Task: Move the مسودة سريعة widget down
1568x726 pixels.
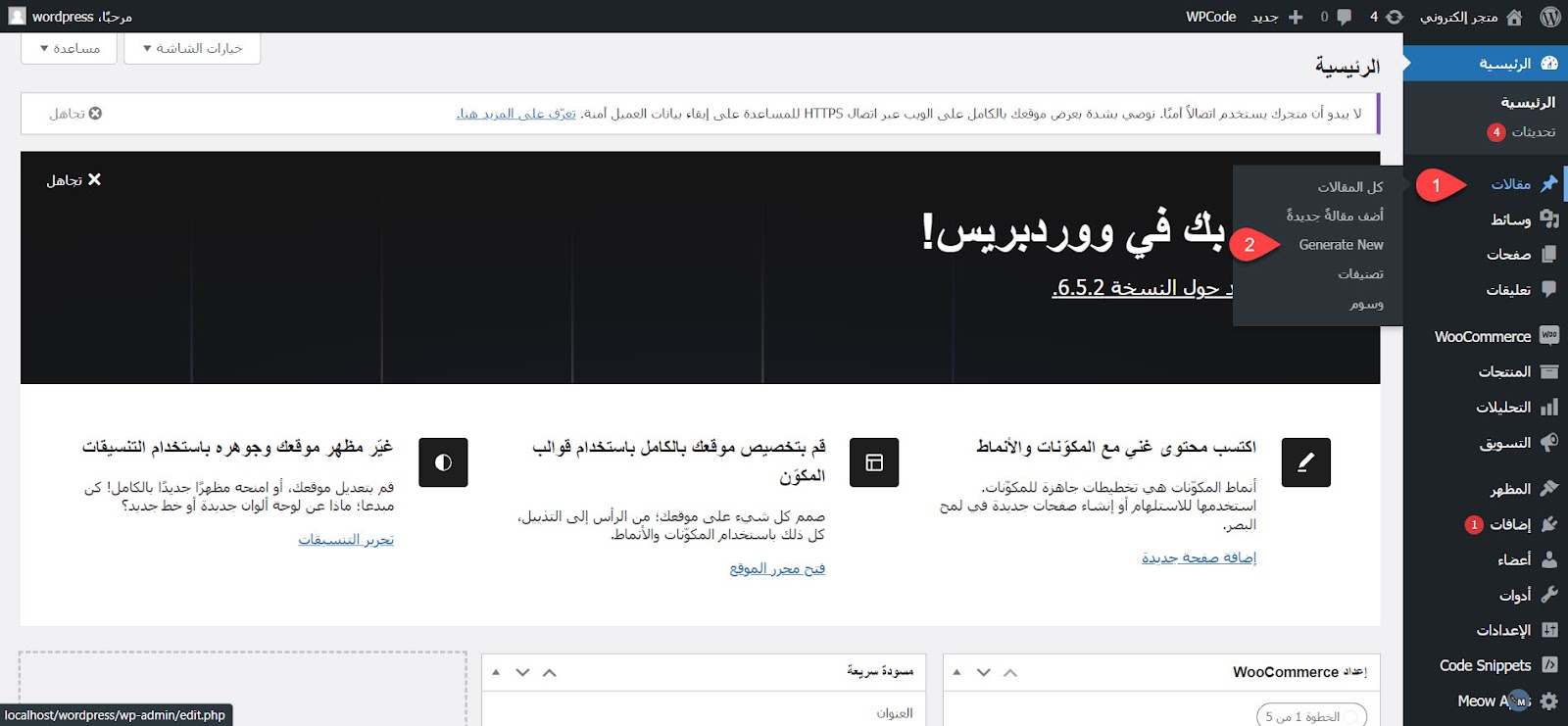Action: [522, 672]
